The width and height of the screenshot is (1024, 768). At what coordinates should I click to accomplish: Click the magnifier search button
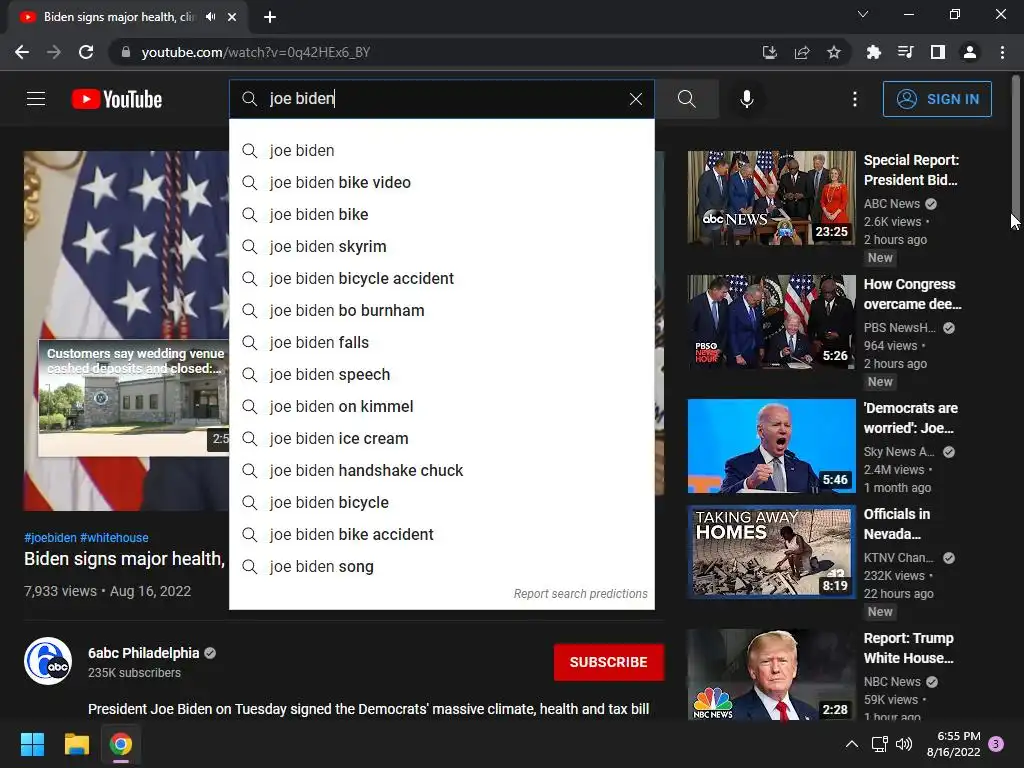686,99
